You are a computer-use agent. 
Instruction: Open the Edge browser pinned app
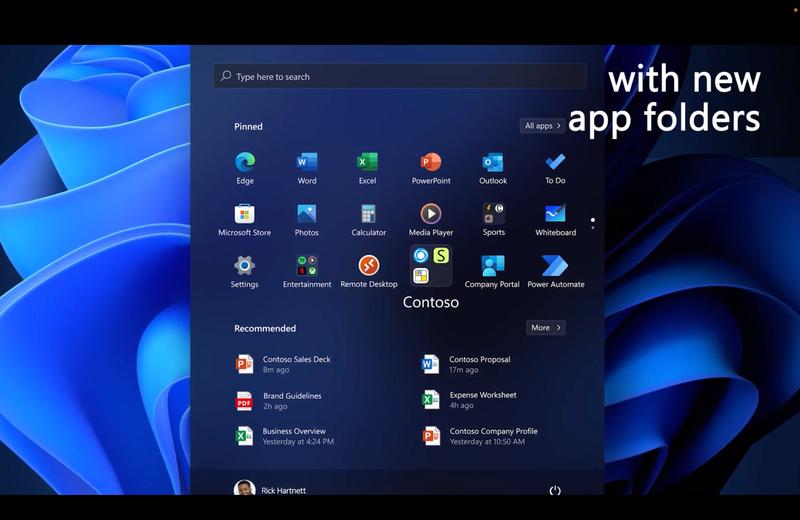point(245,168)
